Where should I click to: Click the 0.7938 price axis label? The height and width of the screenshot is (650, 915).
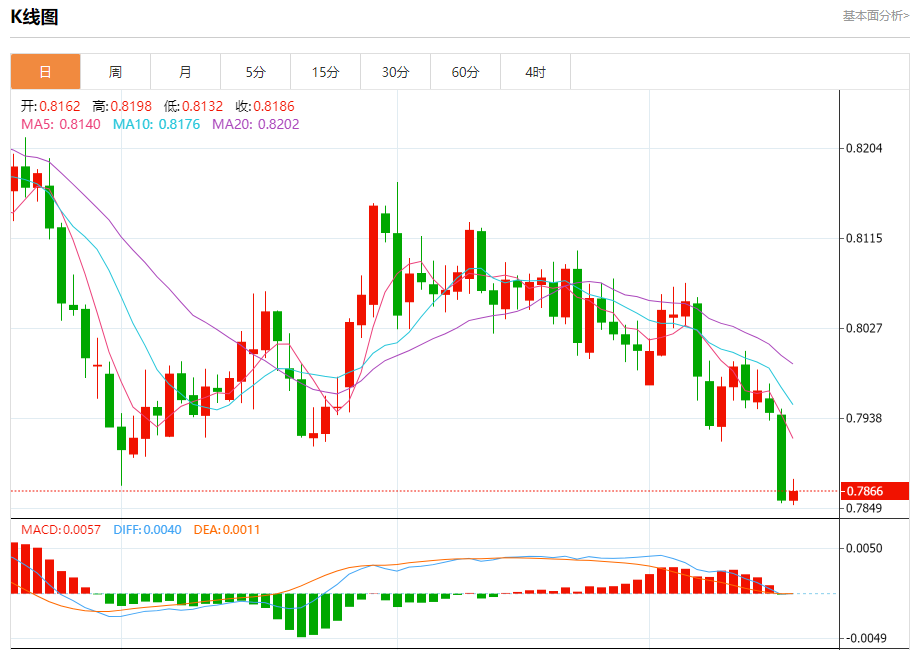point(864,418)
